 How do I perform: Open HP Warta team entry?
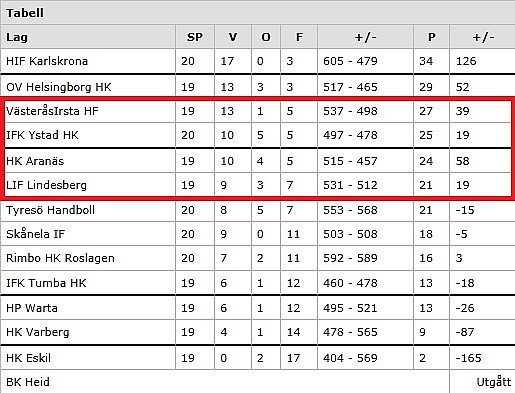pos(32,308)
